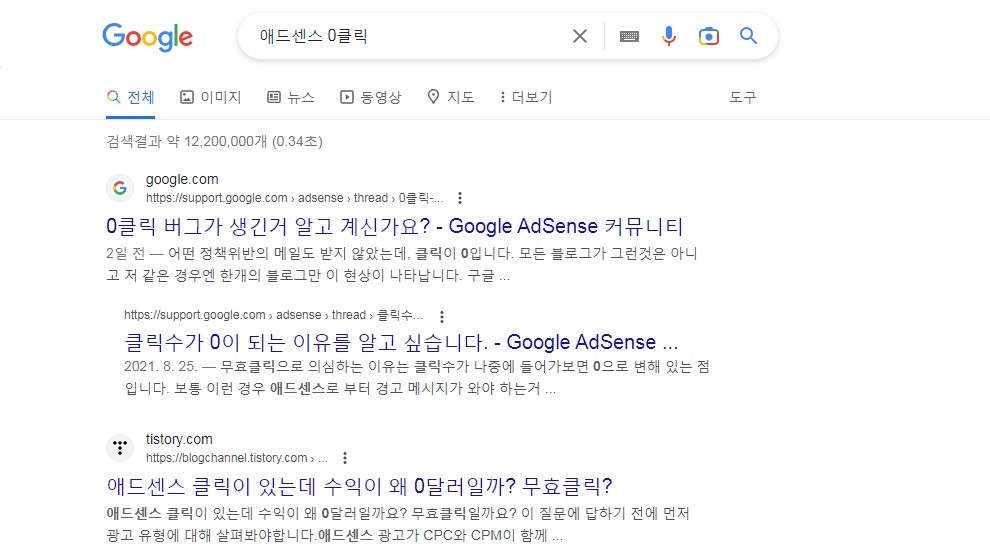The width and height of the screenshot is (990, 557).
Task: Click the blue magnifier search button
Action: point(748,35)
